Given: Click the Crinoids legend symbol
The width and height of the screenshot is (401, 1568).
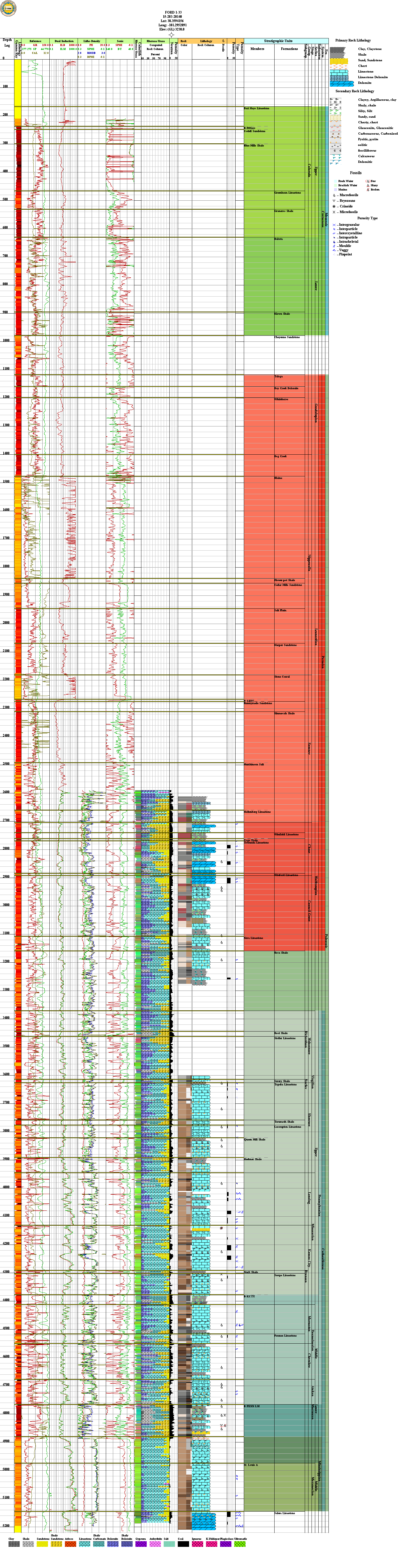Looking at the screenshot, I should pyautogui.click(x=334, y=206).
